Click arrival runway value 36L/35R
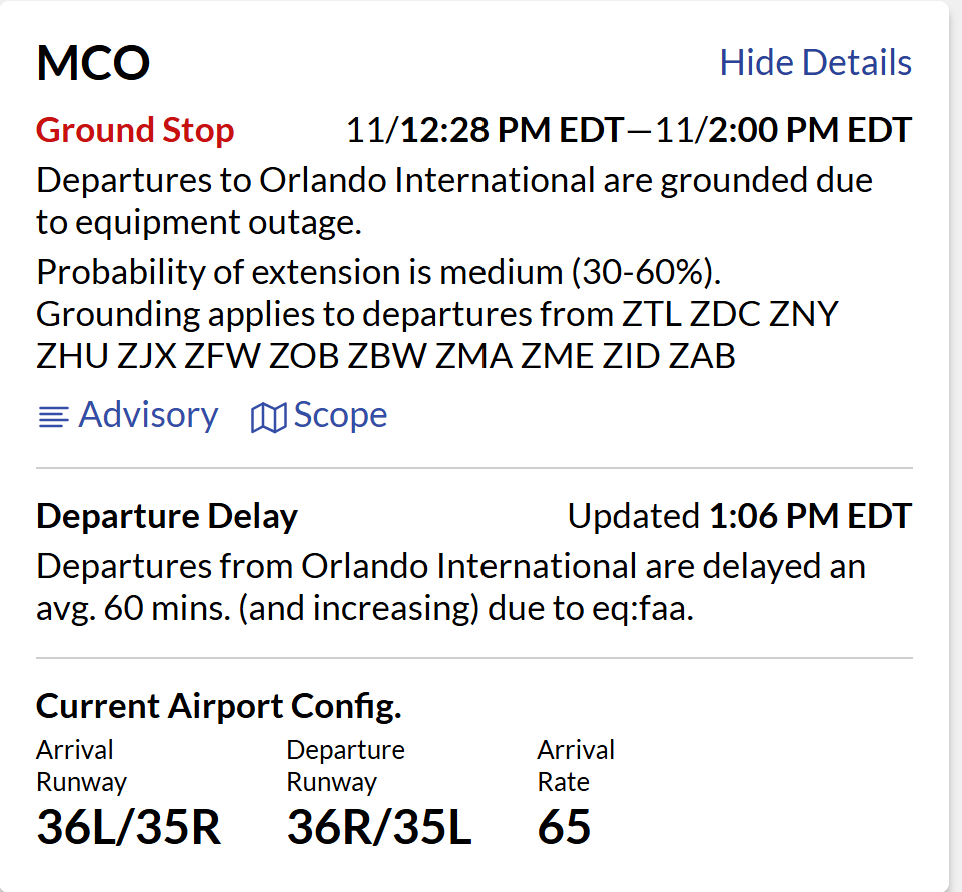Viewport: 962px width, 892px height. pyautogui.click(x=128, y=827)
